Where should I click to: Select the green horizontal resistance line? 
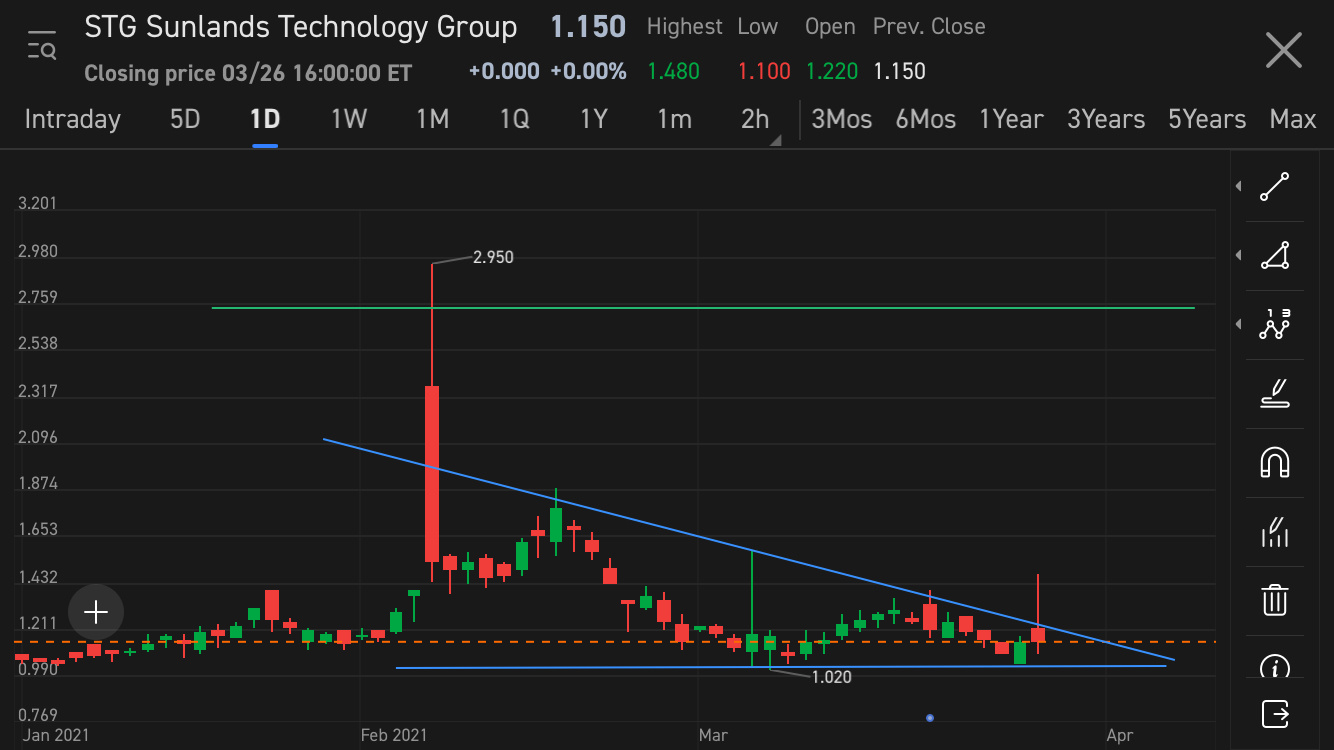point(703,308)
